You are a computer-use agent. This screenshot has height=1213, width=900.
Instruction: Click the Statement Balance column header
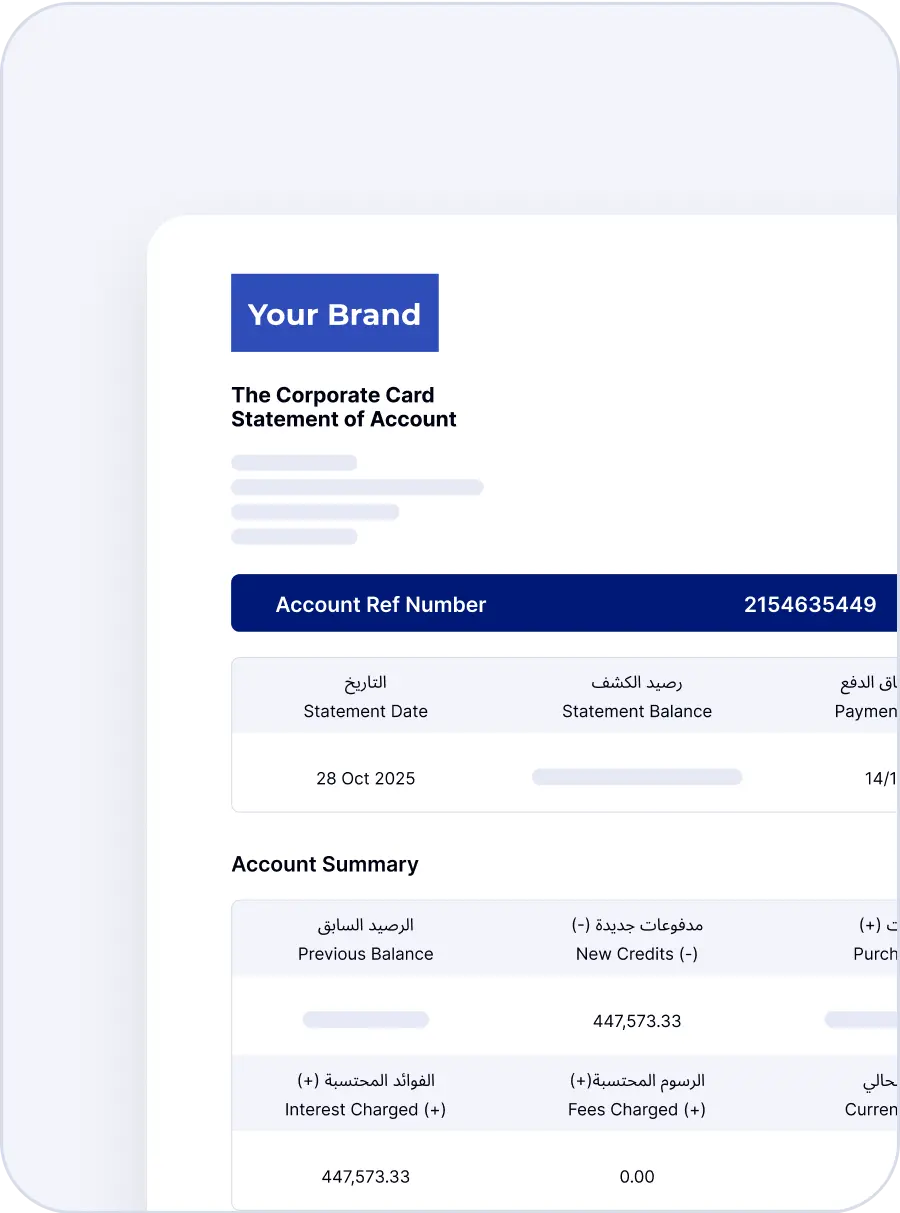[636, 711]
